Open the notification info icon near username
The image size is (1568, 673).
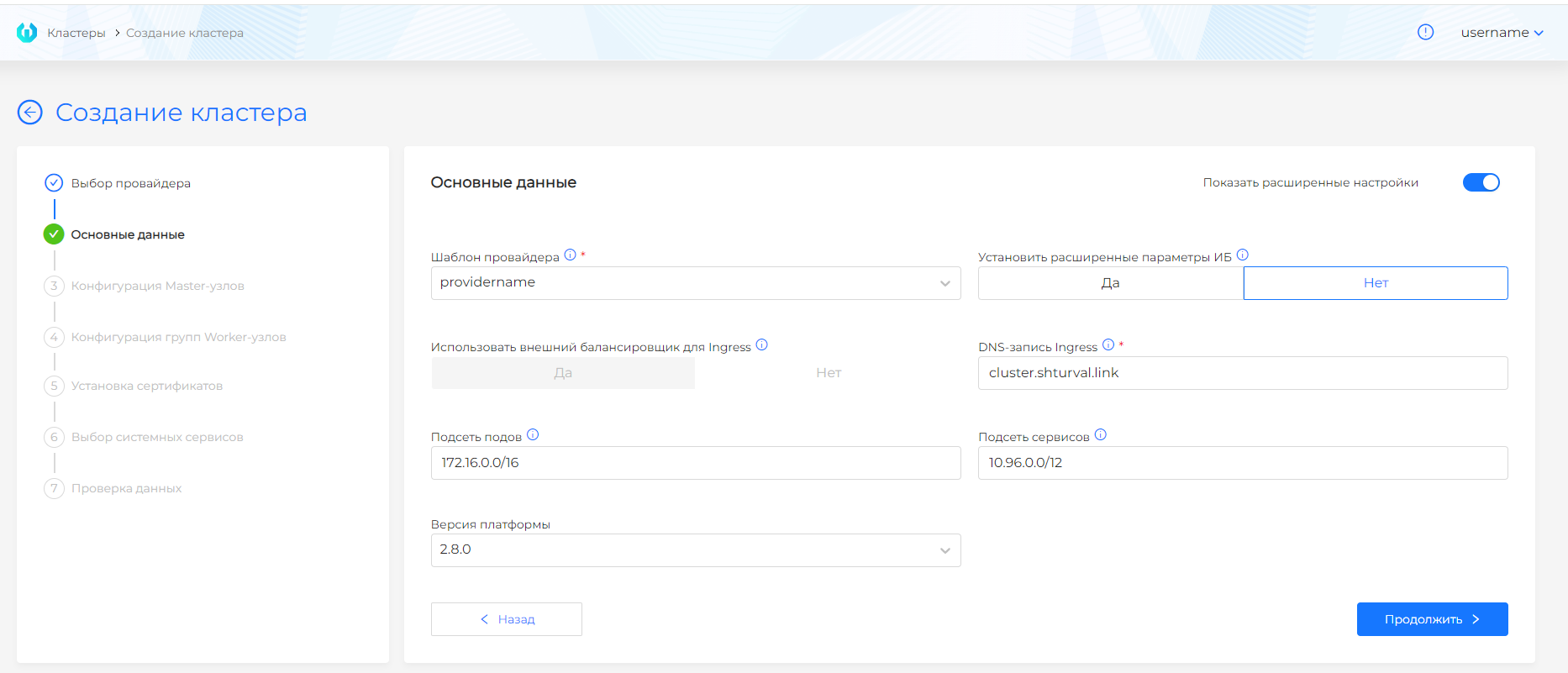[x=1425, y=32]
